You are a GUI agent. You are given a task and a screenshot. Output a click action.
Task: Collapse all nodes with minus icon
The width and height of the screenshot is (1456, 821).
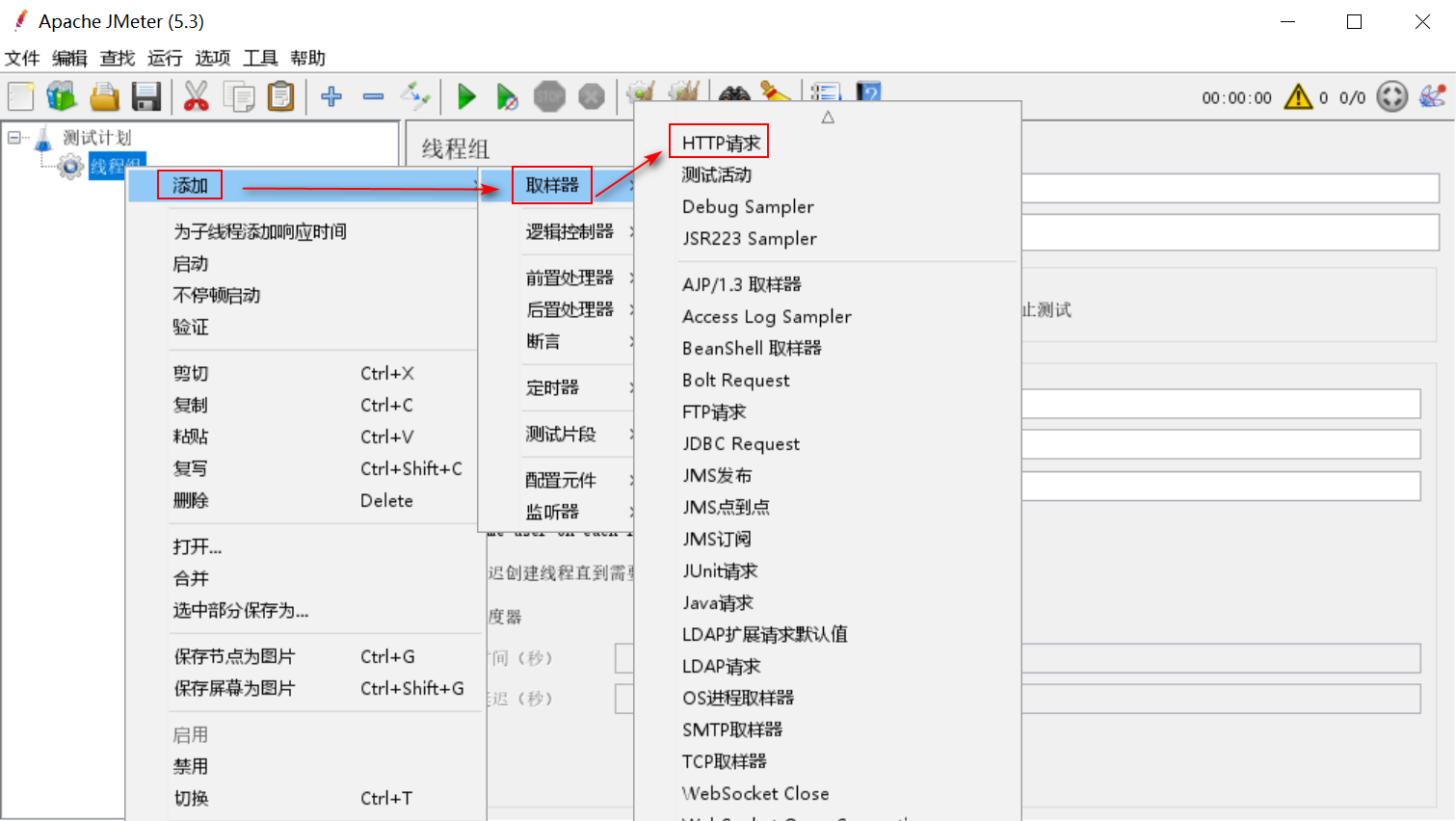click(x=373, y=96)
